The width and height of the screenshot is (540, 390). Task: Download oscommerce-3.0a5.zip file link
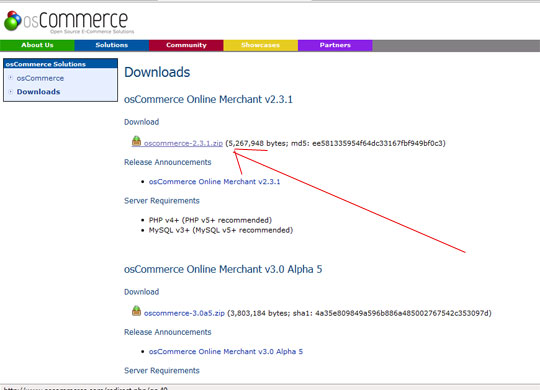(x=184, y=313)
